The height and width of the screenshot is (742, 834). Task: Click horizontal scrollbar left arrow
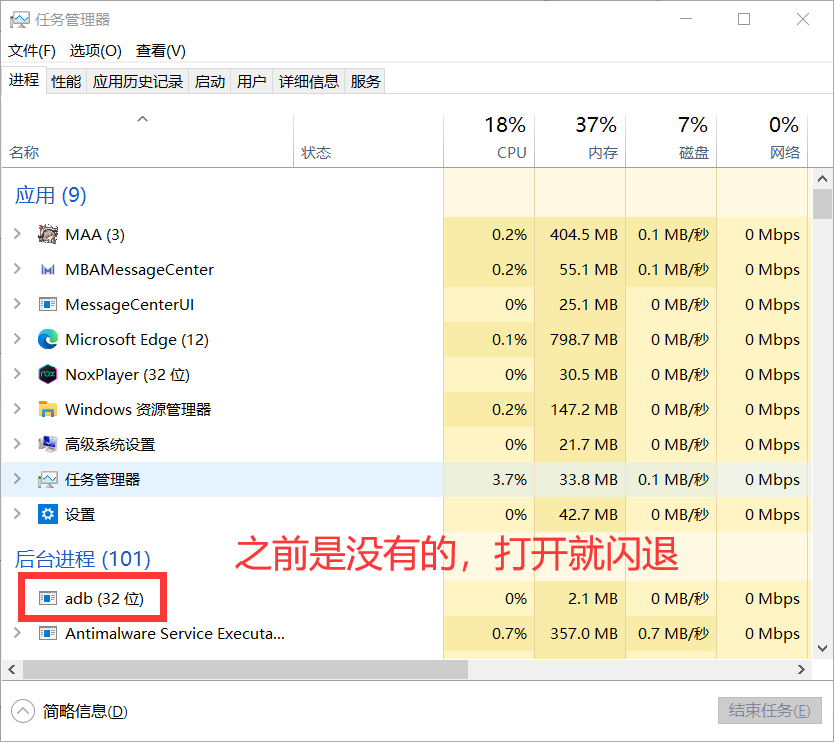point(12,670)
